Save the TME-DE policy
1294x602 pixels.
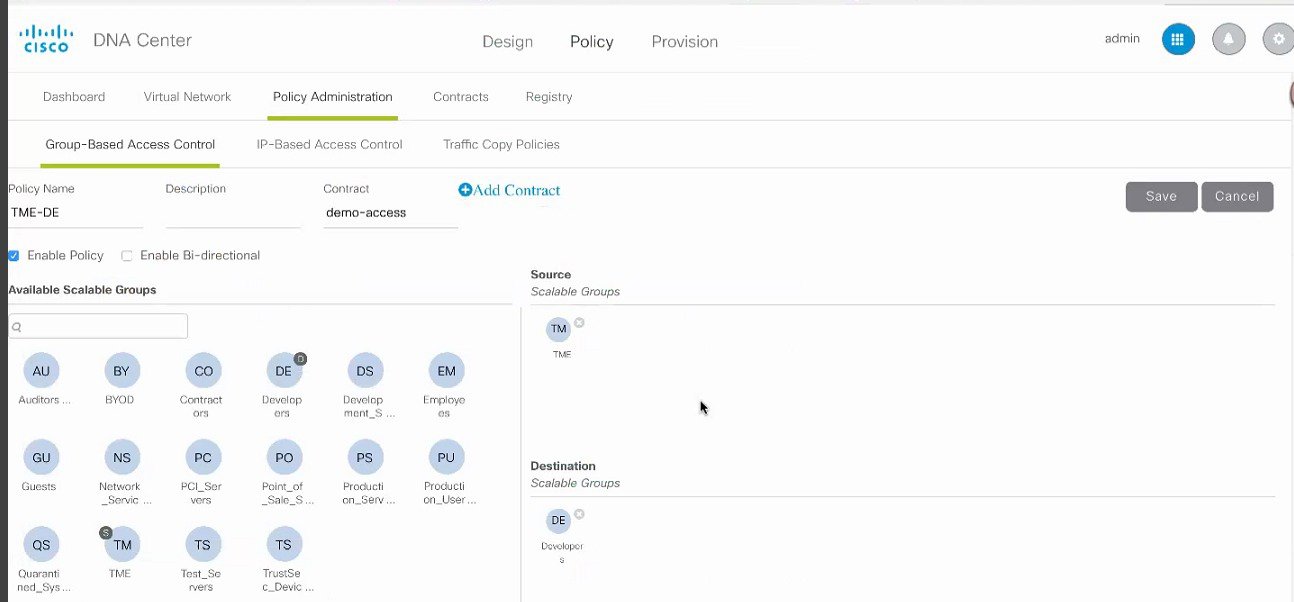pyautogui.click(x=1161, y=196)
